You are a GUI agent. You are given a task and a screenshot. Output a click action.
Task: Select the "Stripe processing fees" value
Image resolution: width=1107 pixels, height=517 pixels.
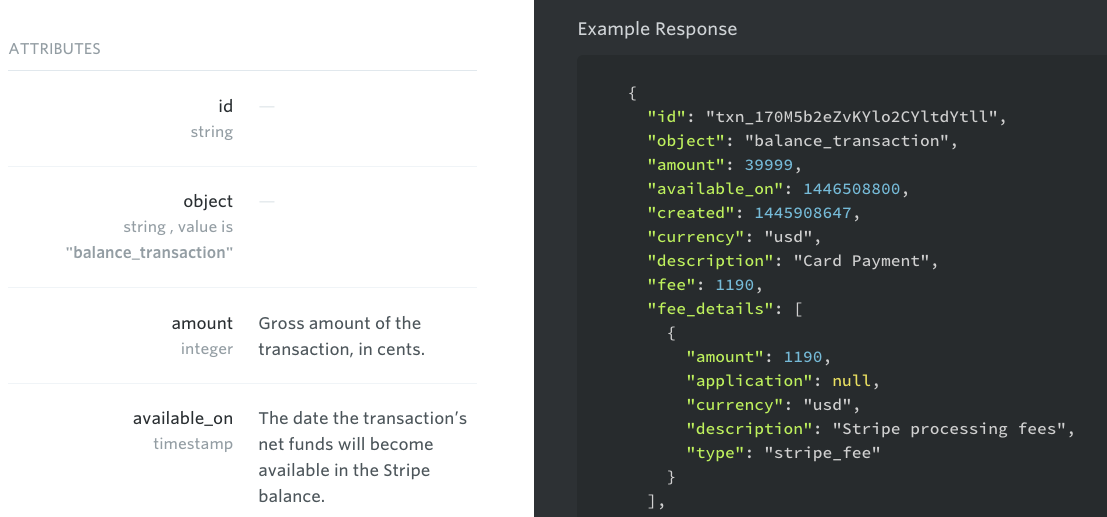coord(947,429)
